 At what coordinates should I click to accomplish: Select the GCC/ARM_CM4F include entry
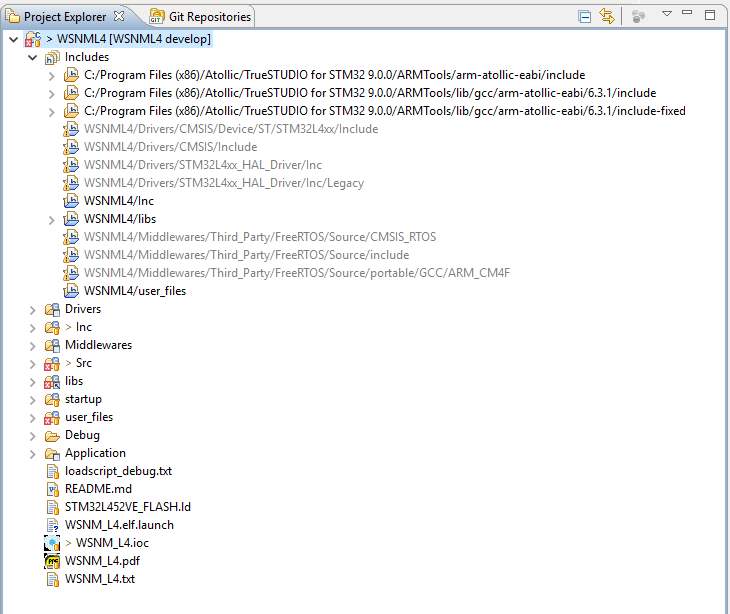click(297, 273)
